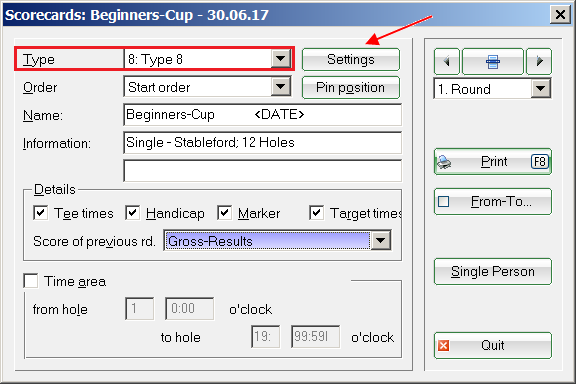Uncheck the Handicap checkbox
The image size is (576, 384).
[x=132, y=213]
